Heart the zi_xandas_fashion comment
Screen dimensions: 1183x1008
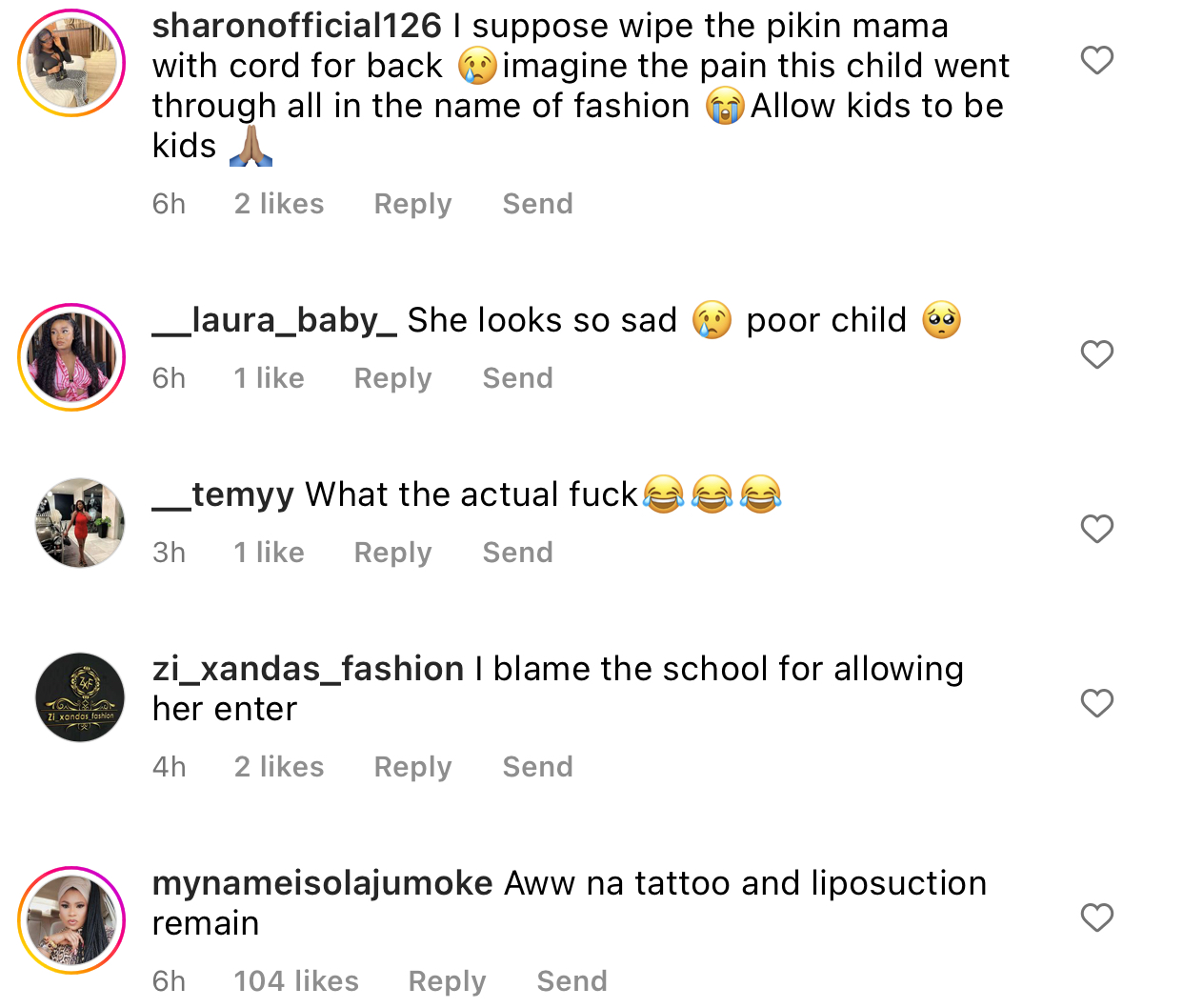point(1096,703)
